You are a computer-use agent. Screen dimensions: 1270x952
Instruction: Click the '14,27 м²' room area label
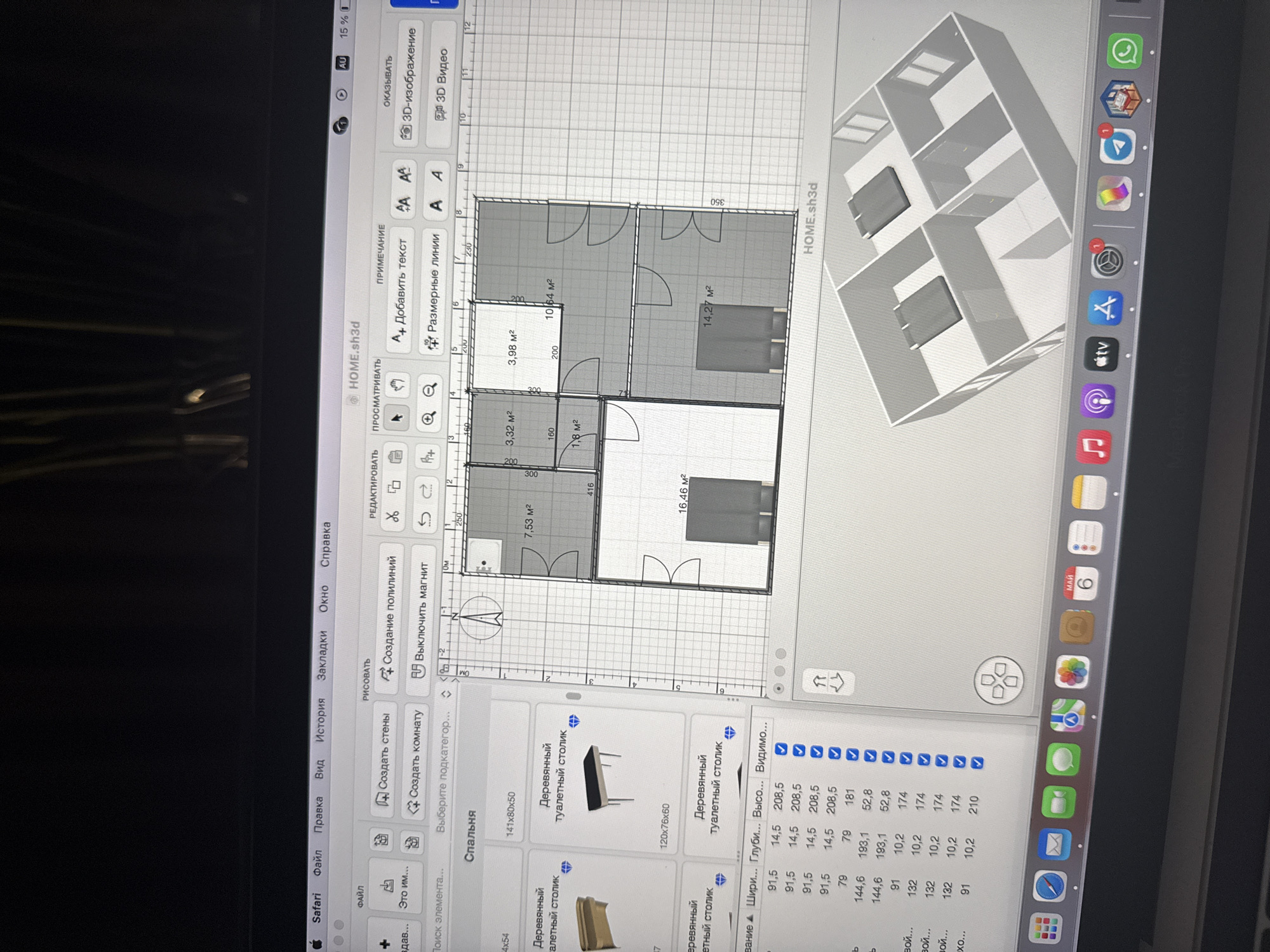[x=707, y=307]
